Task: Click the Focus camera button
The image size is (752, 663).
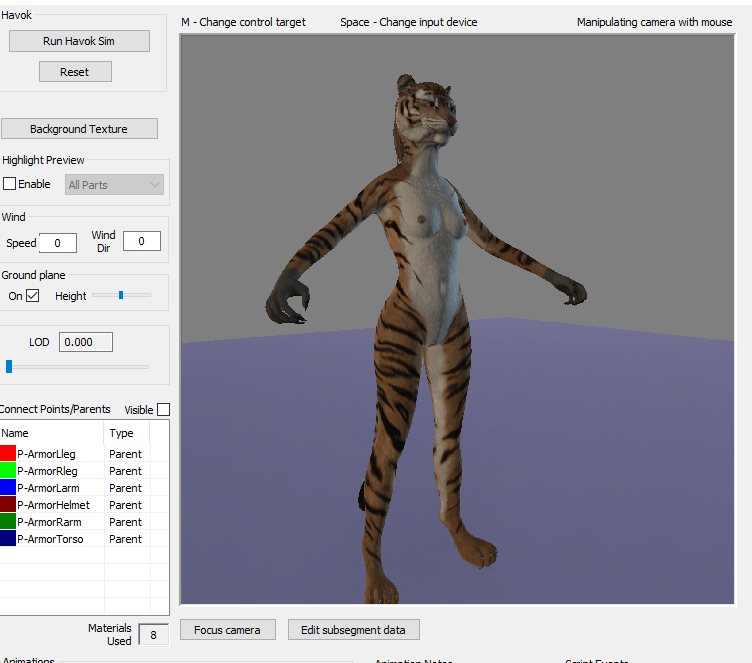Action: [x=228, y=630]
